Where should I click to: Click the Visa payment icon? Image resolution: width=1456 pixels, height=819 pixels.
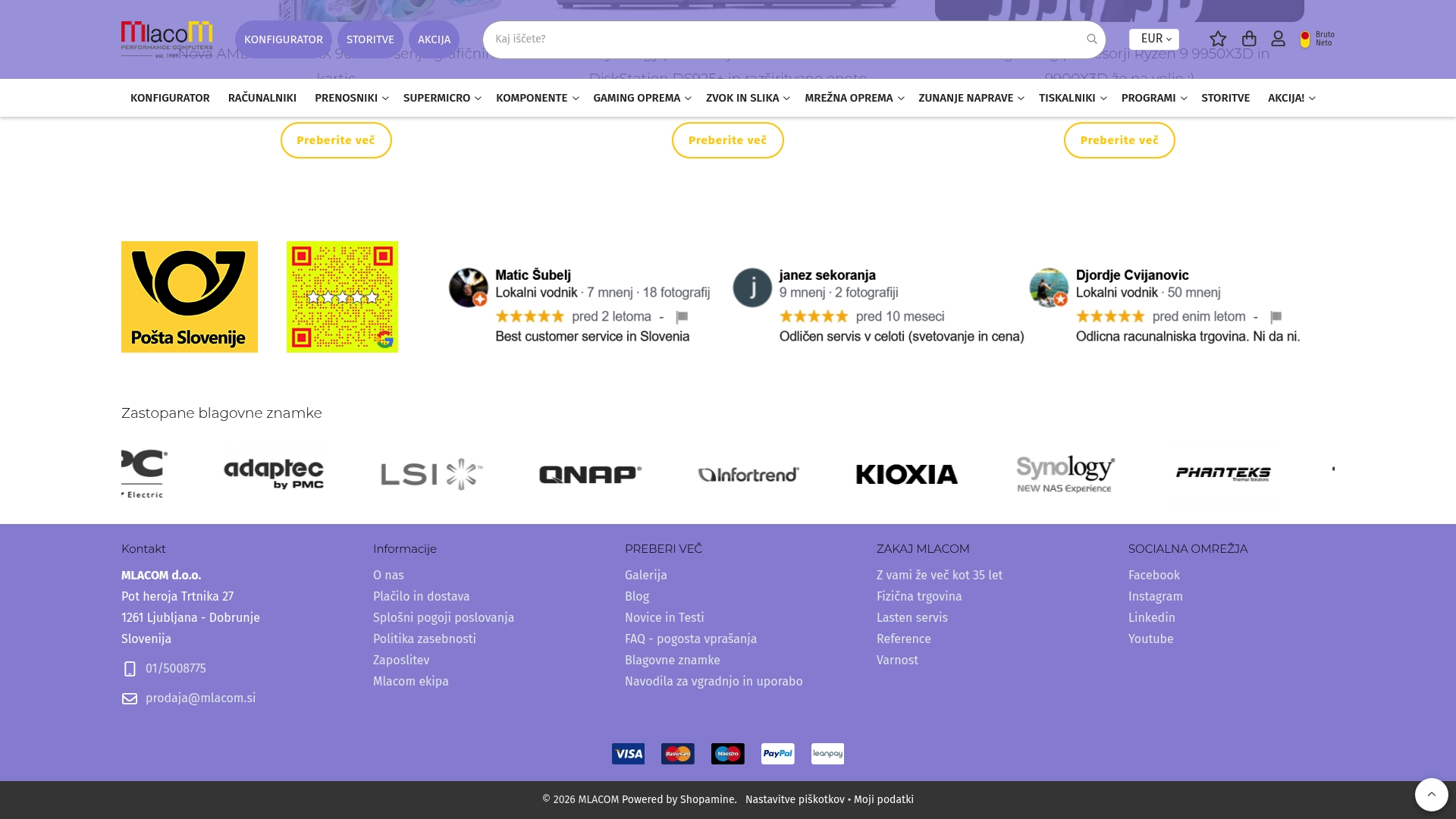coord(628,753)
